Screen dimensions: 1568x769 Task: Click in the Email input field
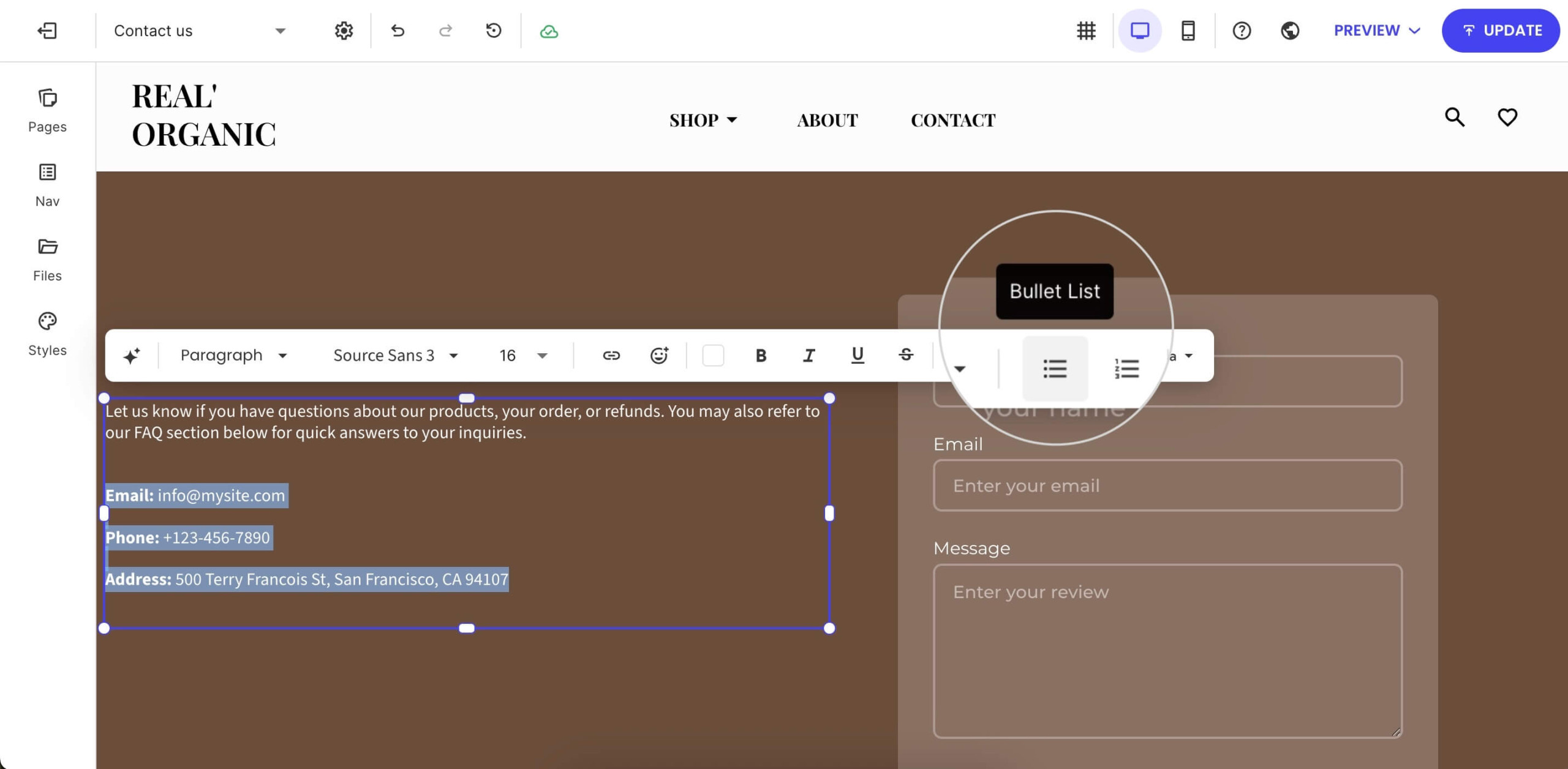coord(1167,486)
